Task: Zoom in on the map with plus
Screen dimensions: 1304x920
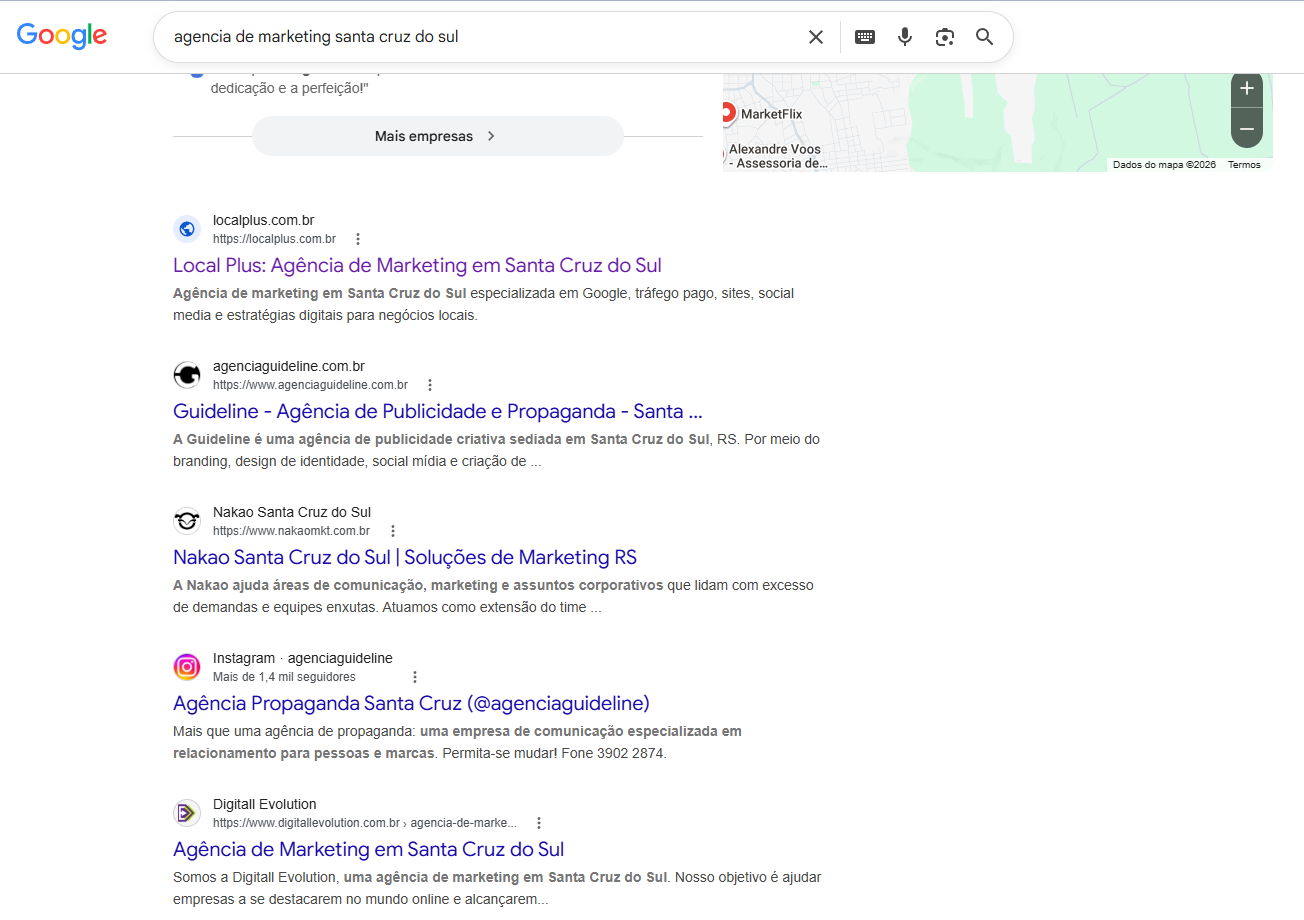Action: click(x=1247, y=89)
